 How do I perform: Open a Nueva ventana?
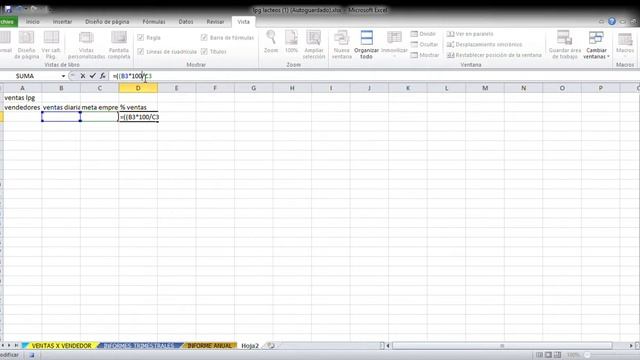click(x=342, y=44)
